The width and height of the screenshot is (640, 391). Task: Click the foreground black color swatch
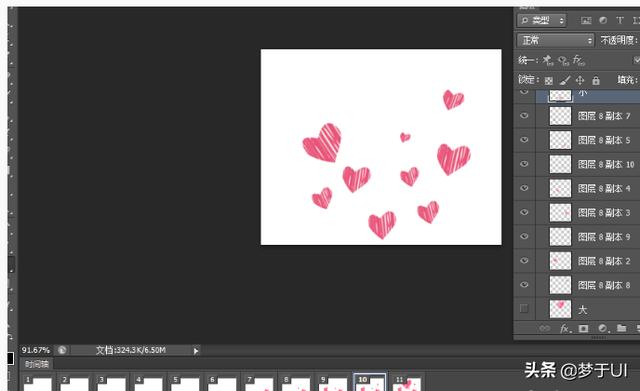(10, 359)
